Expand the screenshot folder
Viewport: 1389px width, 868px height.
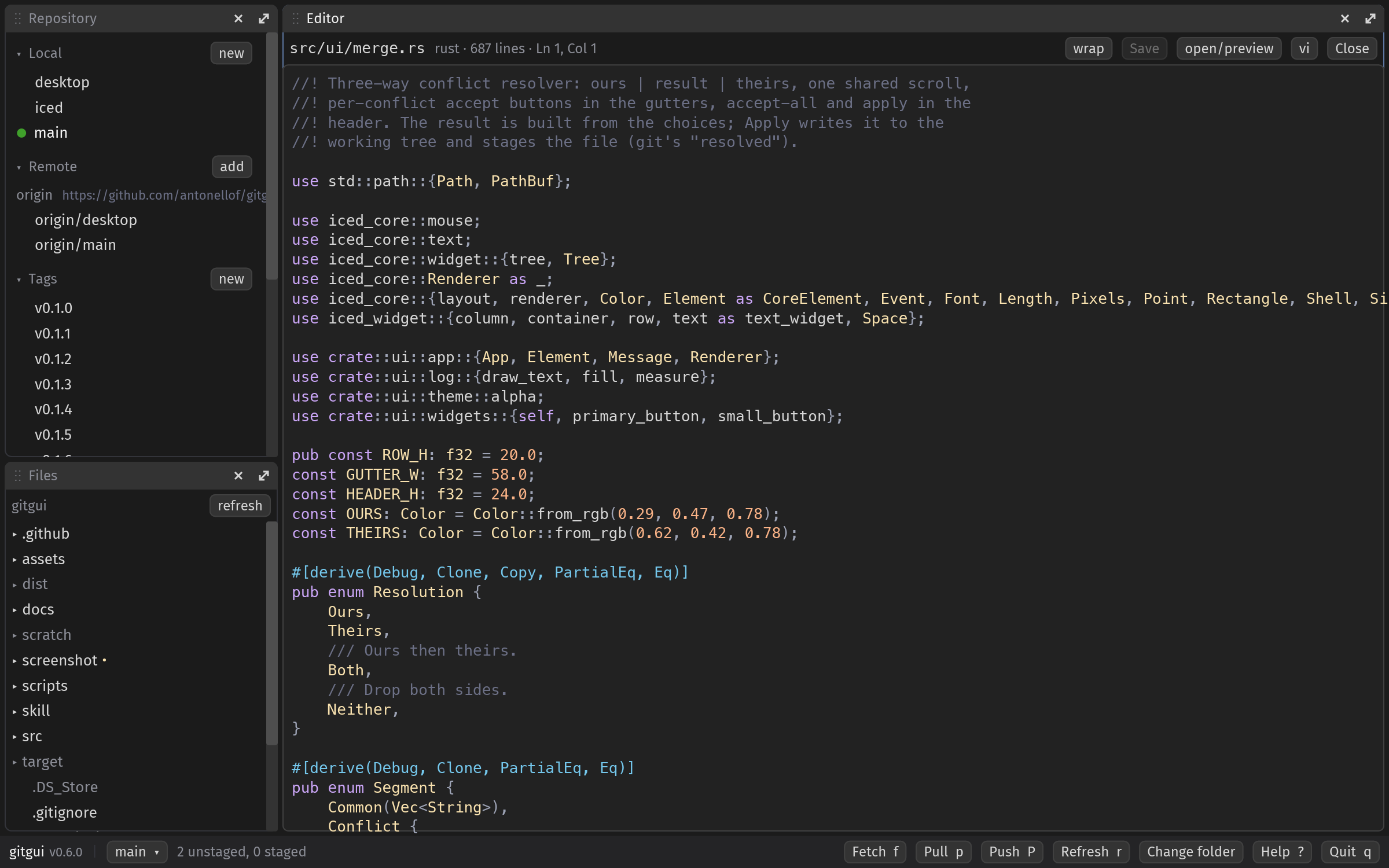coord(14,661)
